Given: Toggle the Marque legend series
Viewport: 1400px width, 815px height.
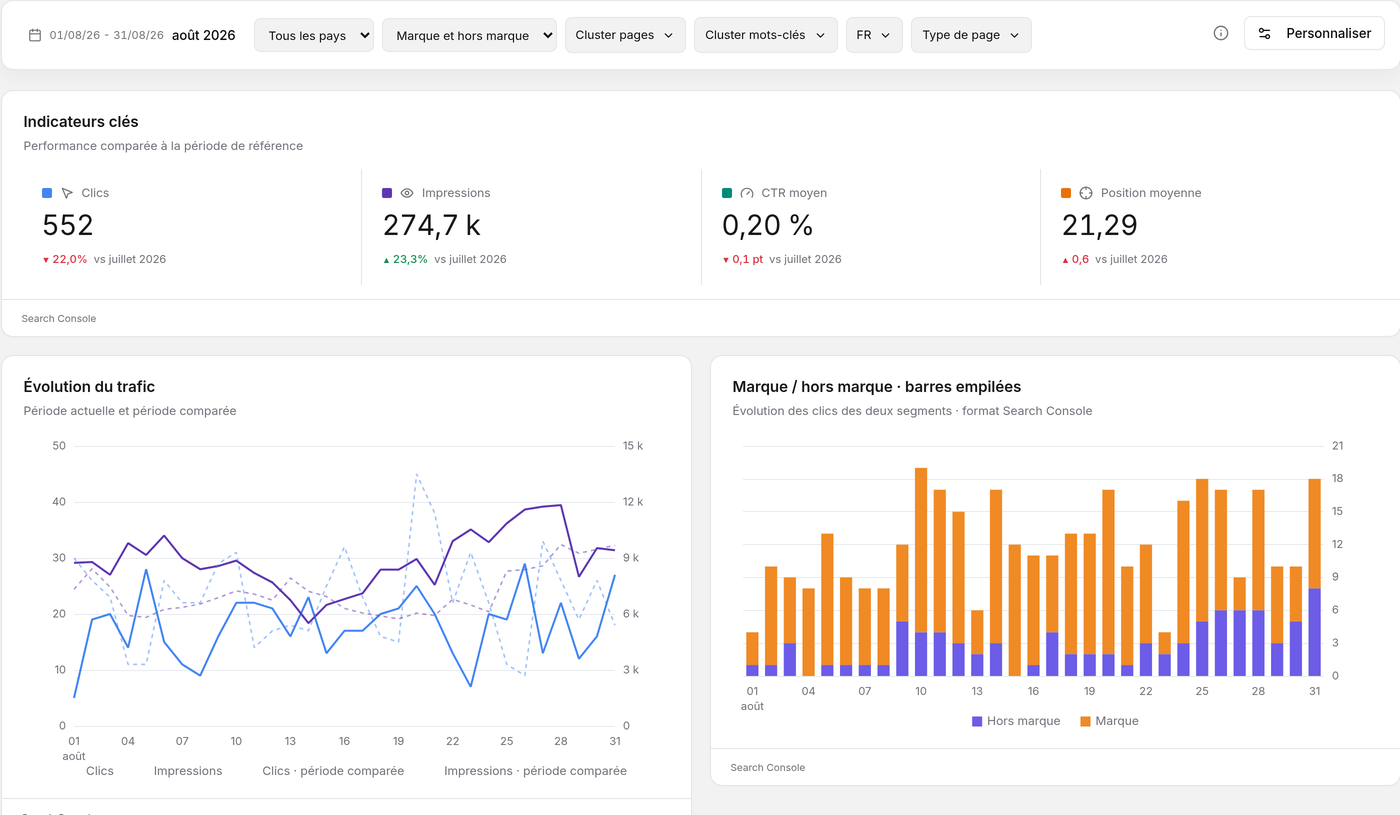Looking at the screenshot, I should click(1109, 721).
